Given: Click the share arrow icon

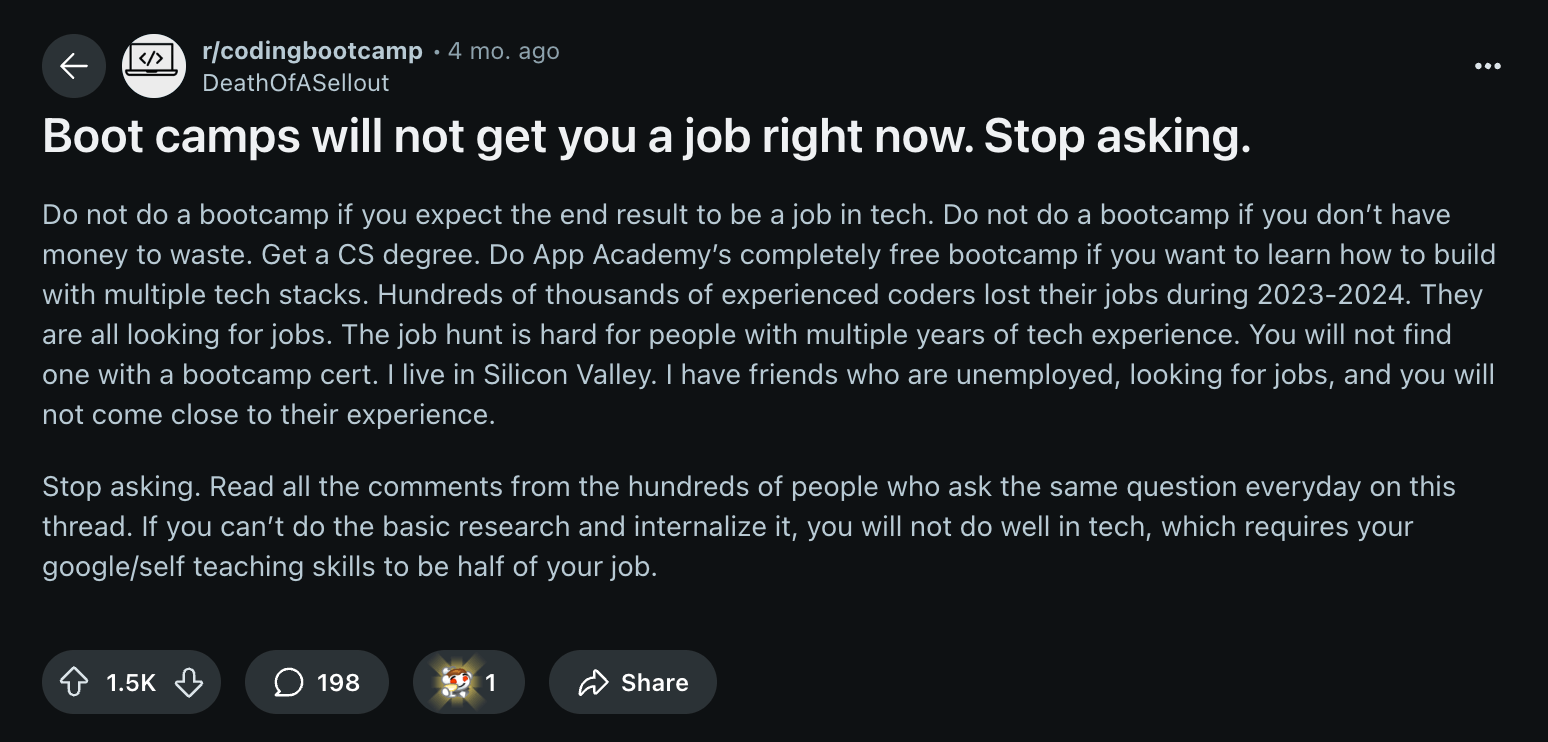Looking at the screenshot, I should tap(594, 682).
